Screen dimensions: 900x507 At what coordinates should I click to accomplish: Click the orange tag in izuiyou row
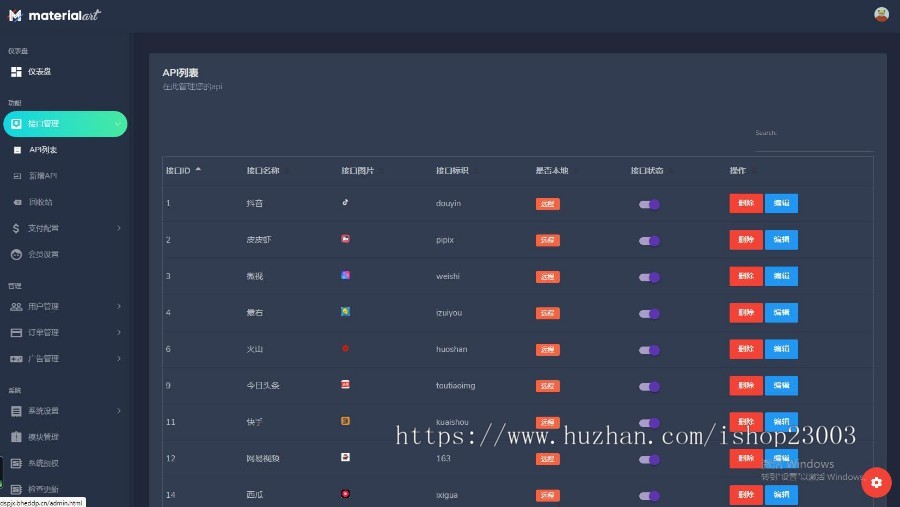coord(548,313)
